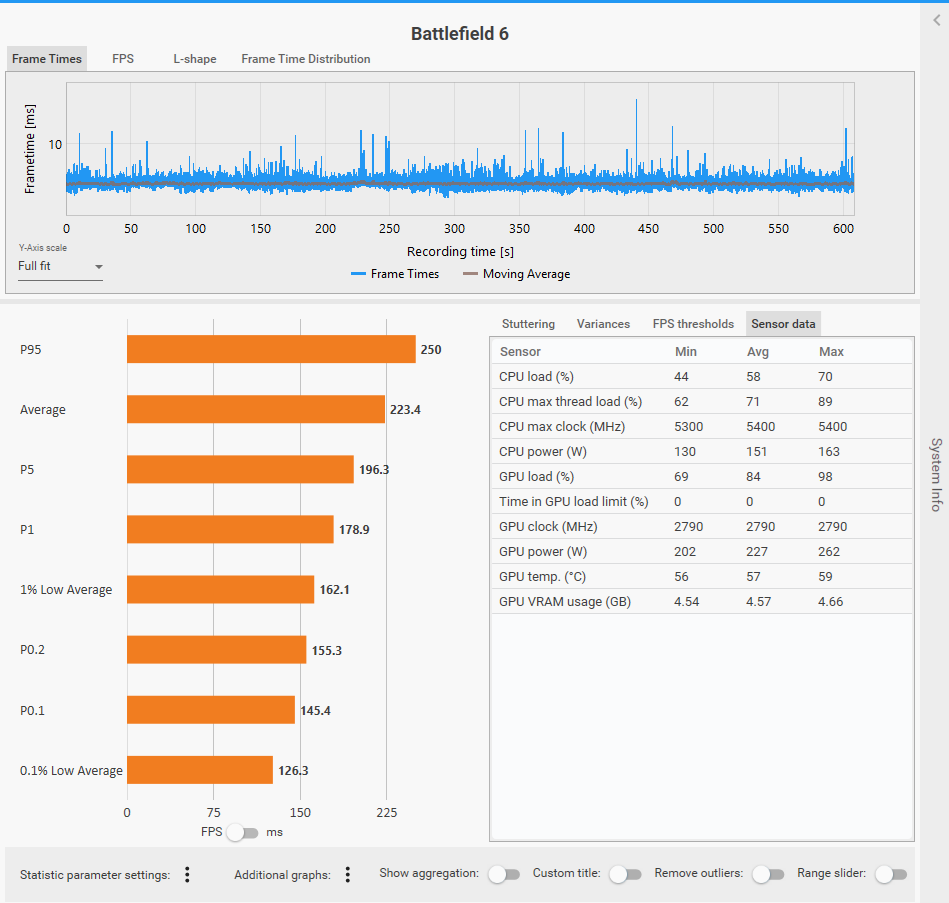This screenshot has width=949, height=903.
Task: Click the Moving Average legend entry
Action: click(516, 274)
